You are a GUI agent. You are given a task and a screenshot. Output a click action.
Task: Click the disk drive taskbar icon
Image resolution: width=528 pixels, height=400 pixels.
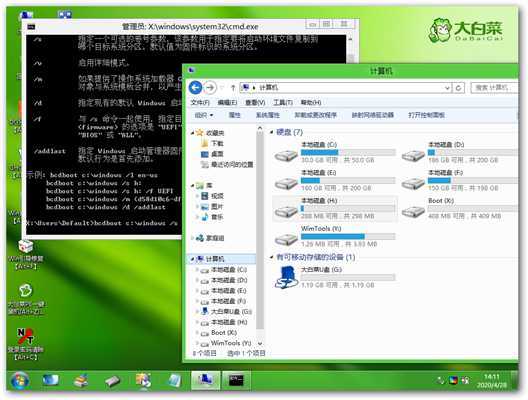point(112,381)
